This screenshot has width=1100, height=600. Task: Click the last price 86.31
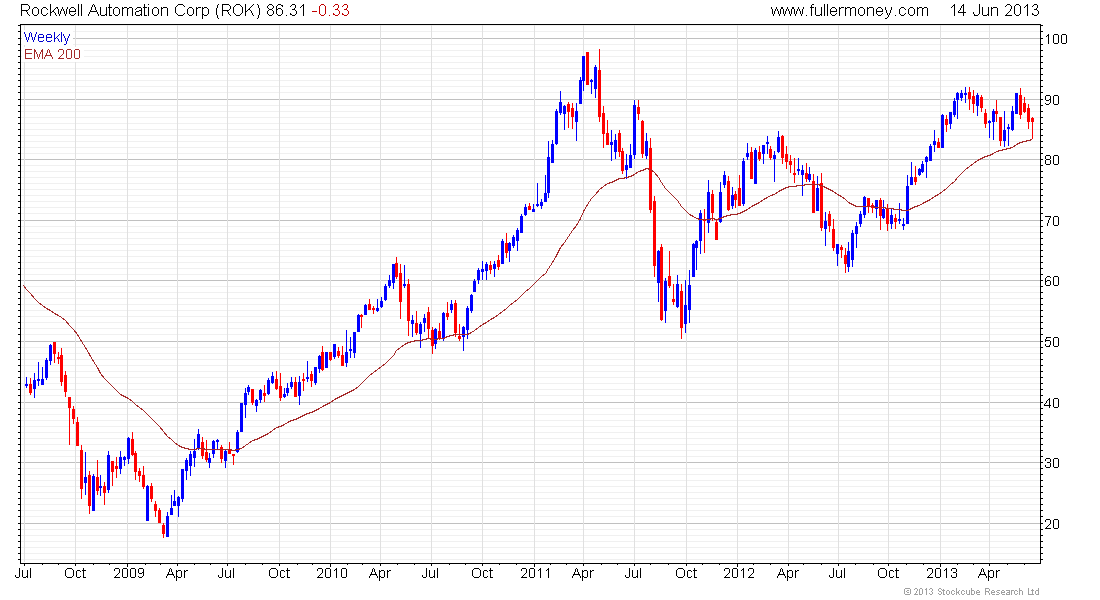(286, 11)
